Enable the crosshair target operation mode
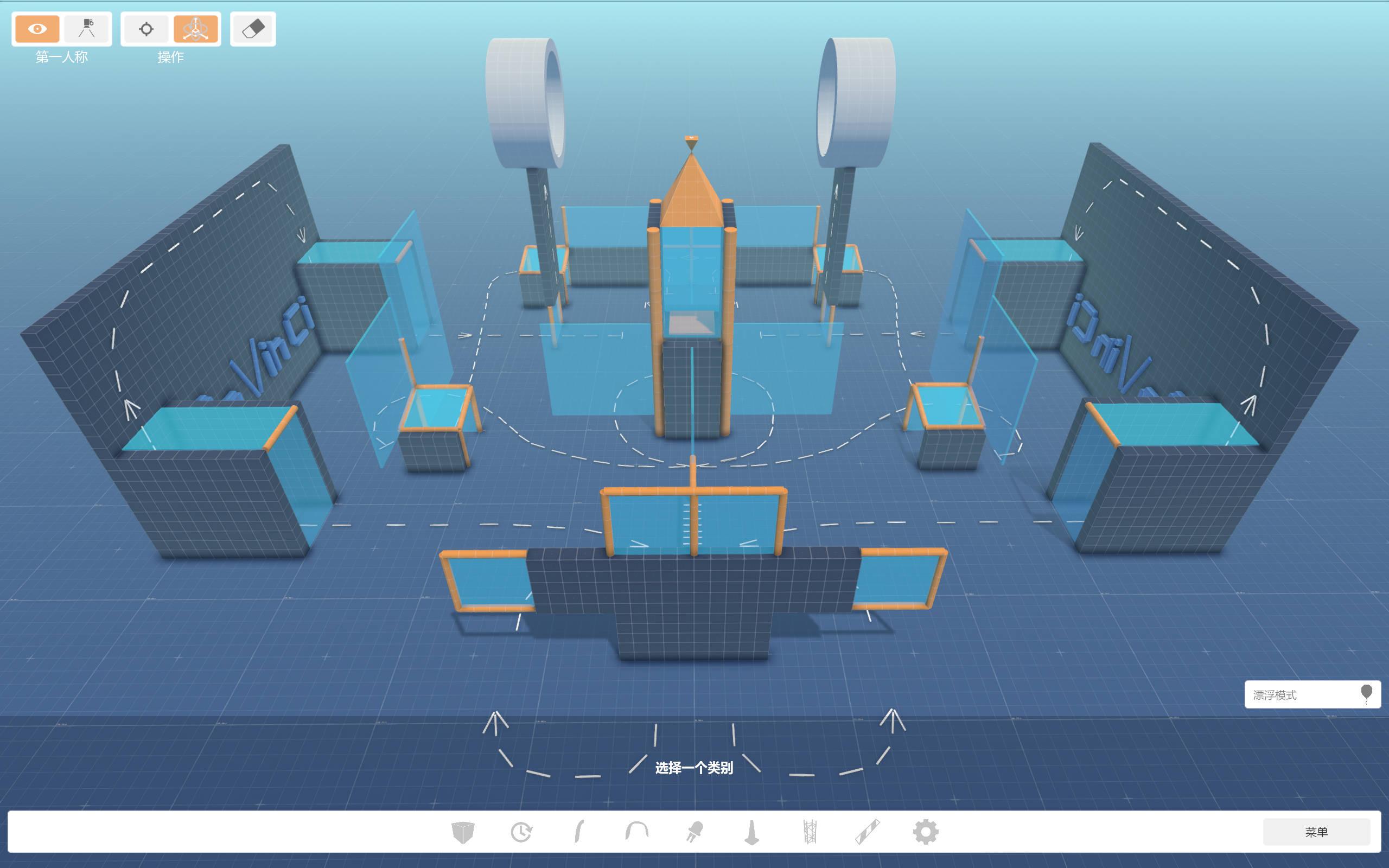Viewport: 1389px width, 868px height. pyautogui.click(x=146, y=29)
